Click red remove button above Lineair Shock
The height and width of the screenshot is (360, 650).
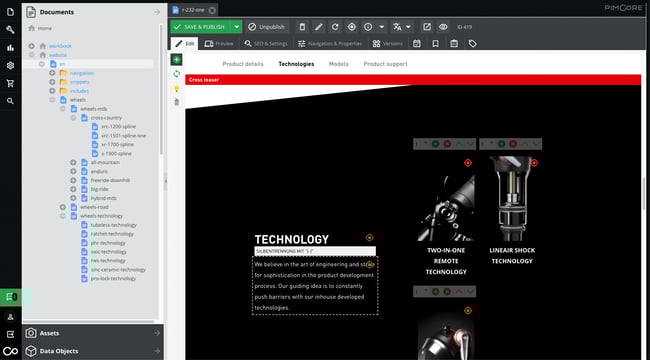[x=513, y=144]
